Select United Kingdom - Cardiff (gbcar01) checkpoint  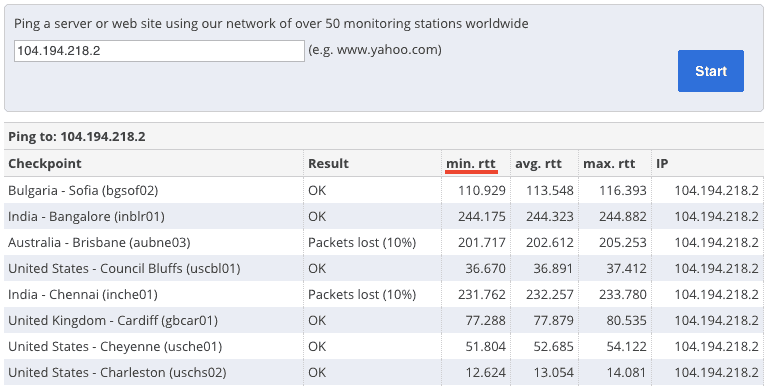point(113,320)
